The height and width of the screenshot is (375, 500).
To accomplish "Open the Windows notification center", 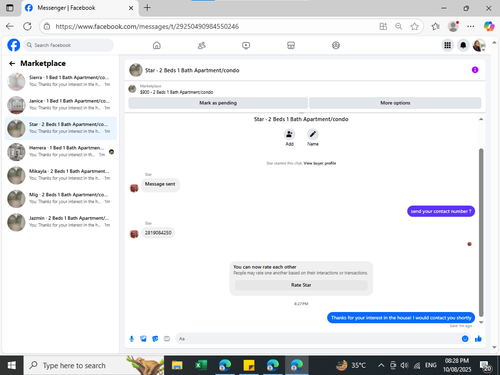I will [x=485, y=366].
